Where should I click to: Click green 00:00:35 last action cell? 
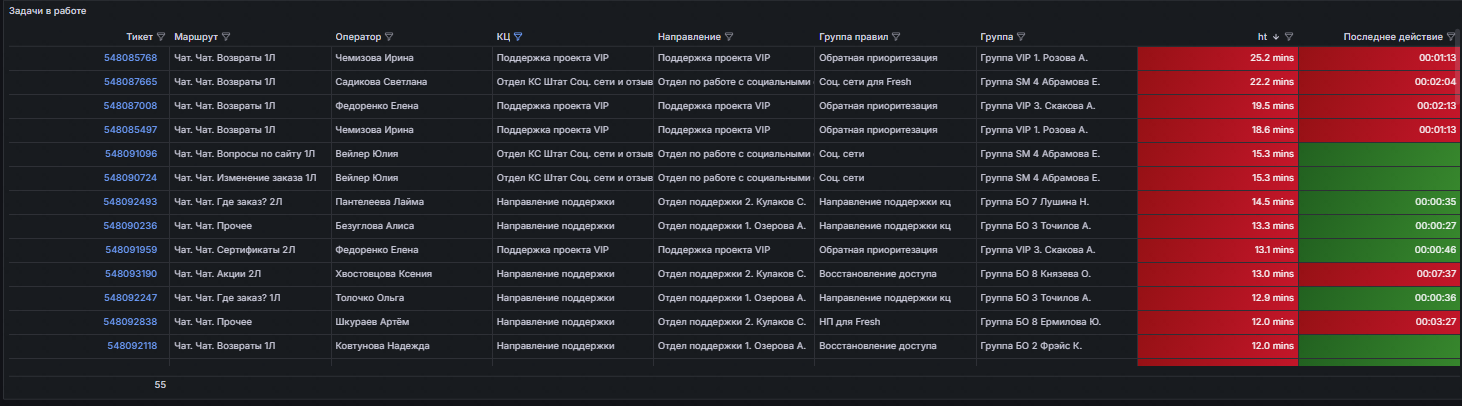[x=1380, y=202]
